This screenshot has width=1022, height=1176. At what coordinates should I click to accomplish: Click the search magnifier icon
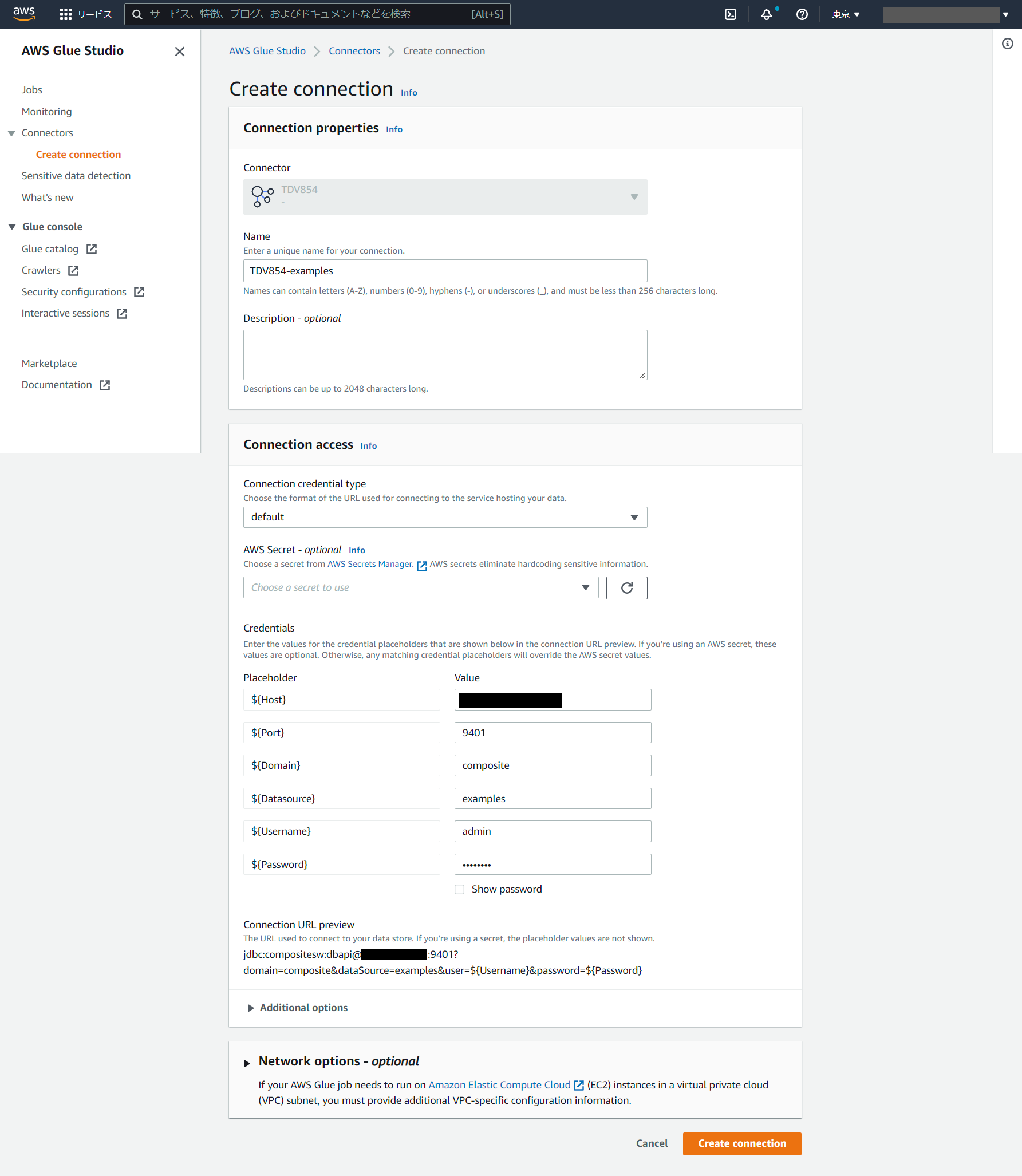click(x=137, y=14)
